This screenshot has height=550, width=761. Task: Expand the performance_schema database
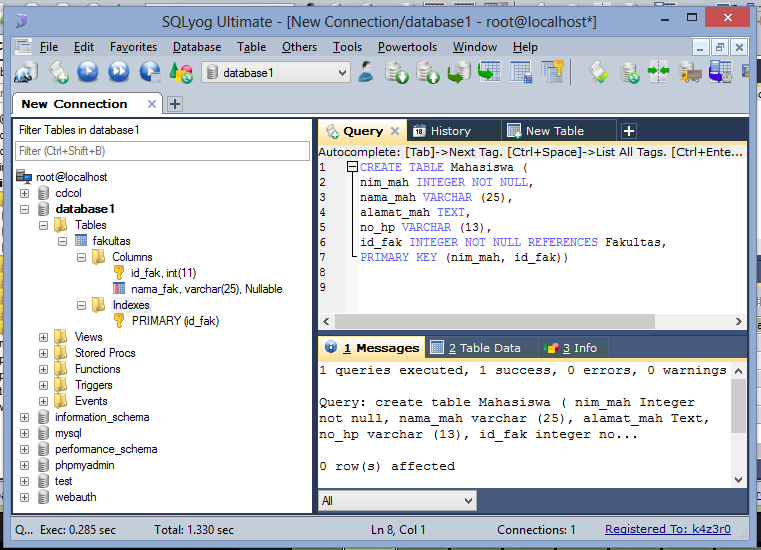[x=24, y=450]
